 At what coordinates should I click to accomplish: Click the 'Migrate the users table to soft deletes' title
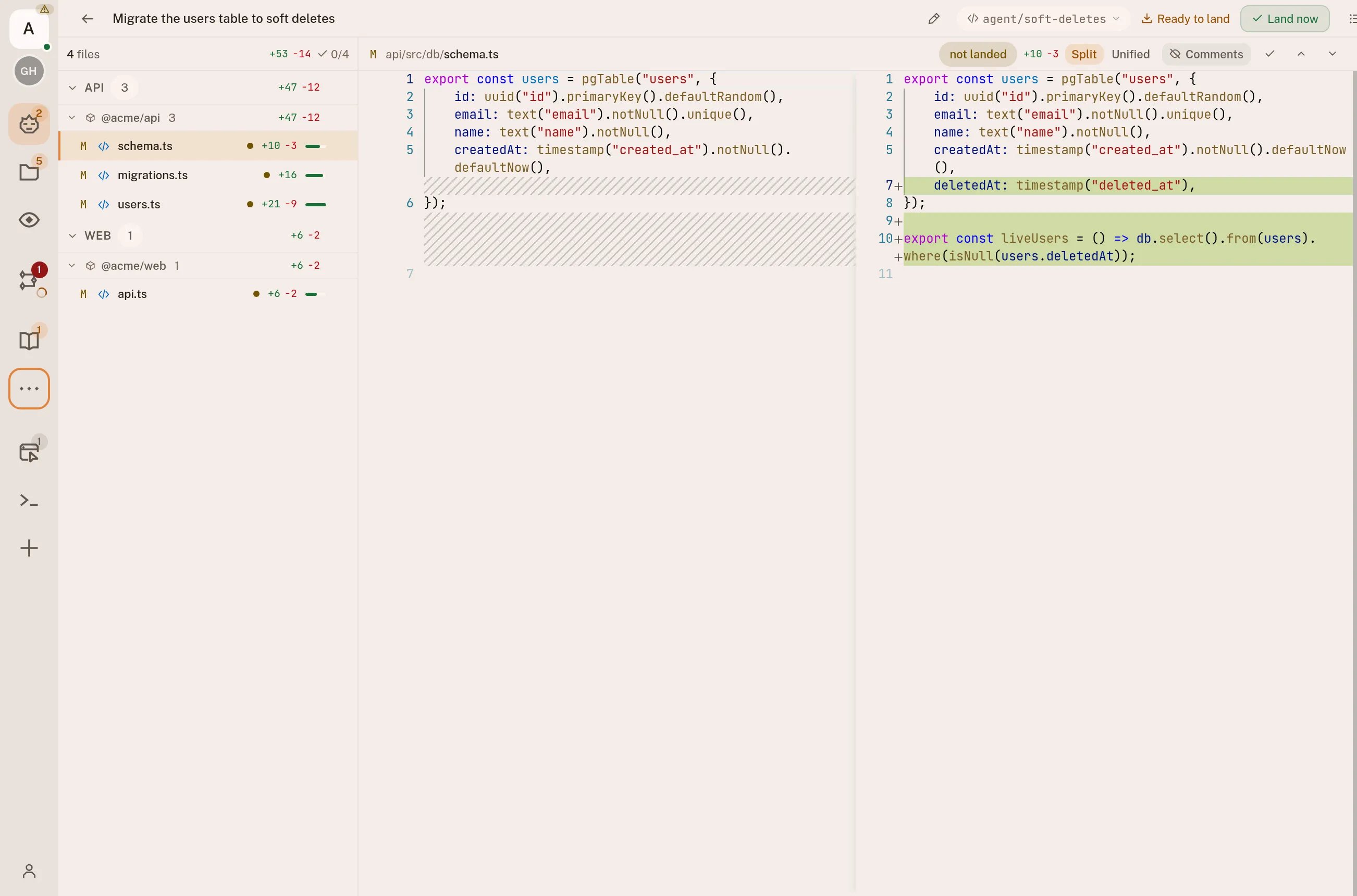pos(224,19)
